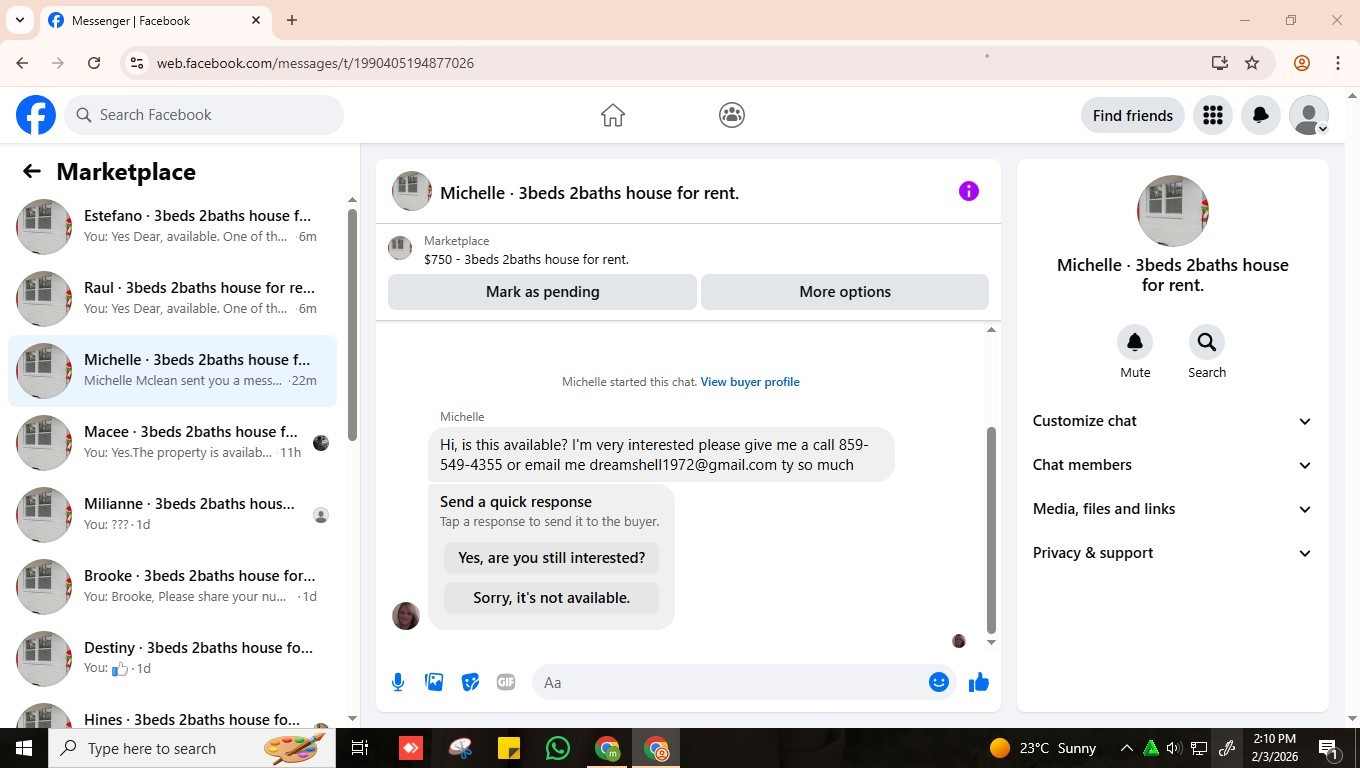The width and height of the screenshot is (1360, 768).
Task: Send 'Yes, are you still interested?' reply
Action: coord(552,558)
